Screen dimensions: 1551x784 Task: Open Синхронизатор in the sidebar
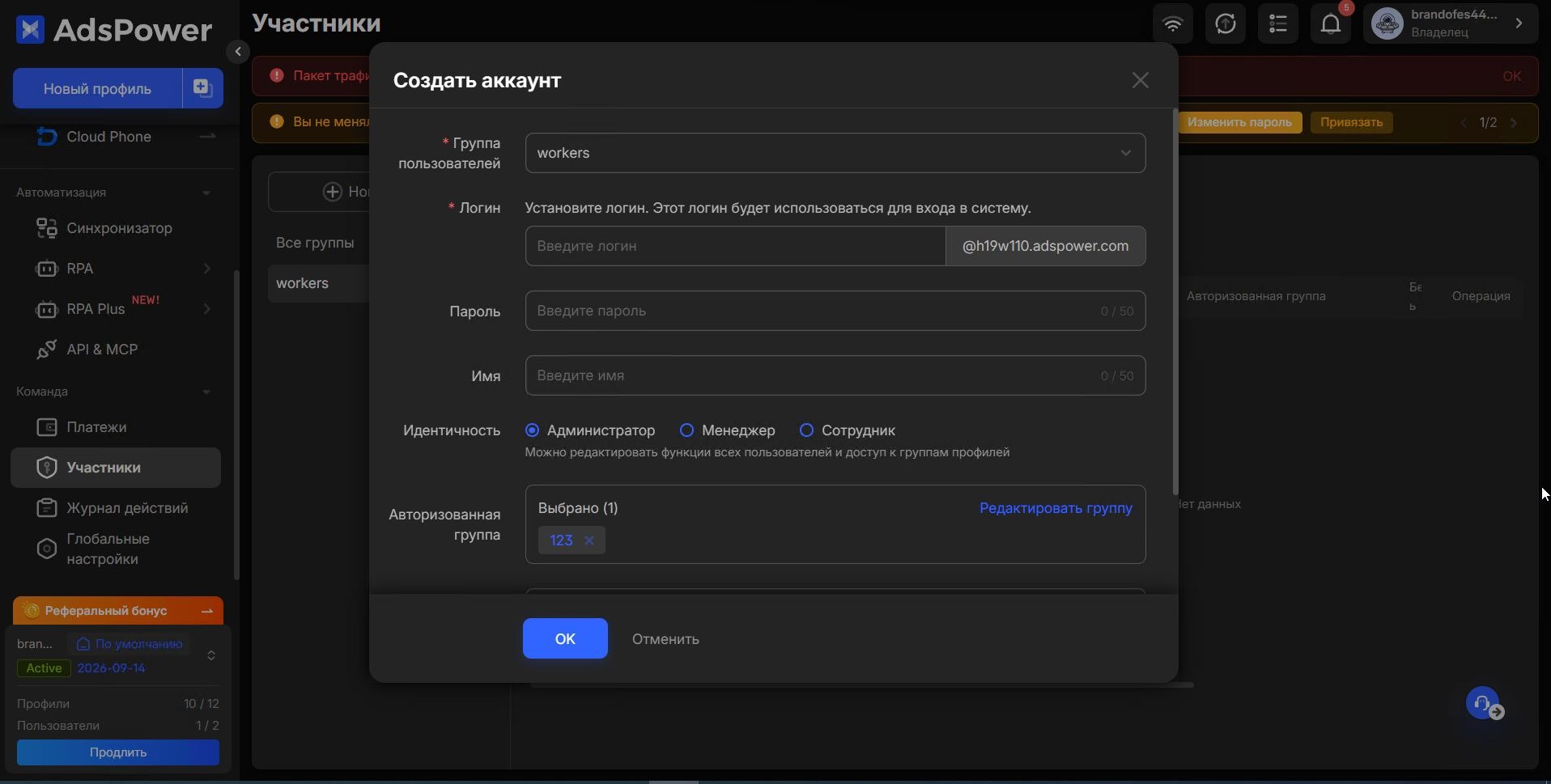116,228
